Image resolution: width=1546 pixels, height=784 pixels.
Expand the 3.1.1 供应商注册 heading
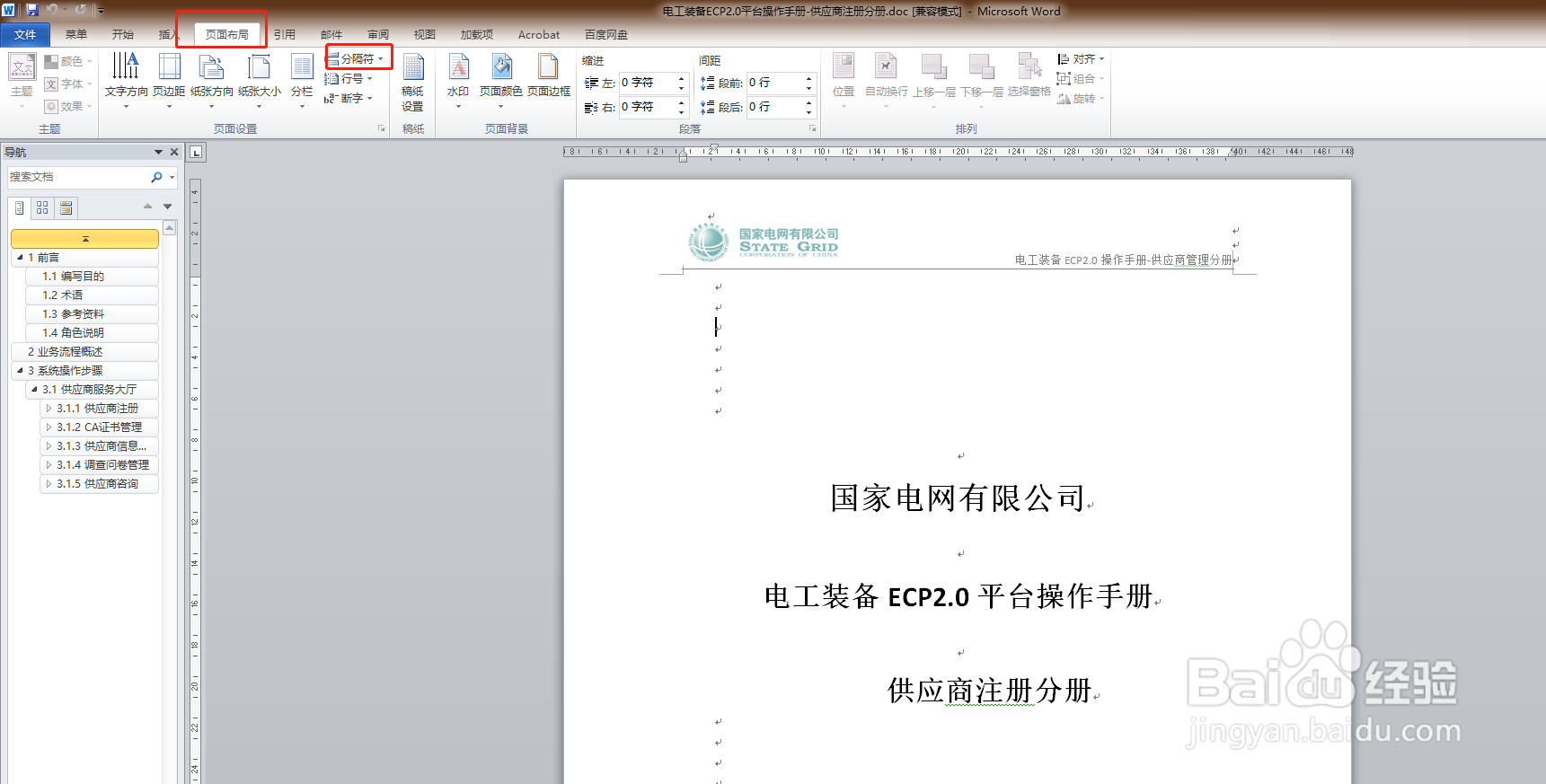[x=49, y=409]
